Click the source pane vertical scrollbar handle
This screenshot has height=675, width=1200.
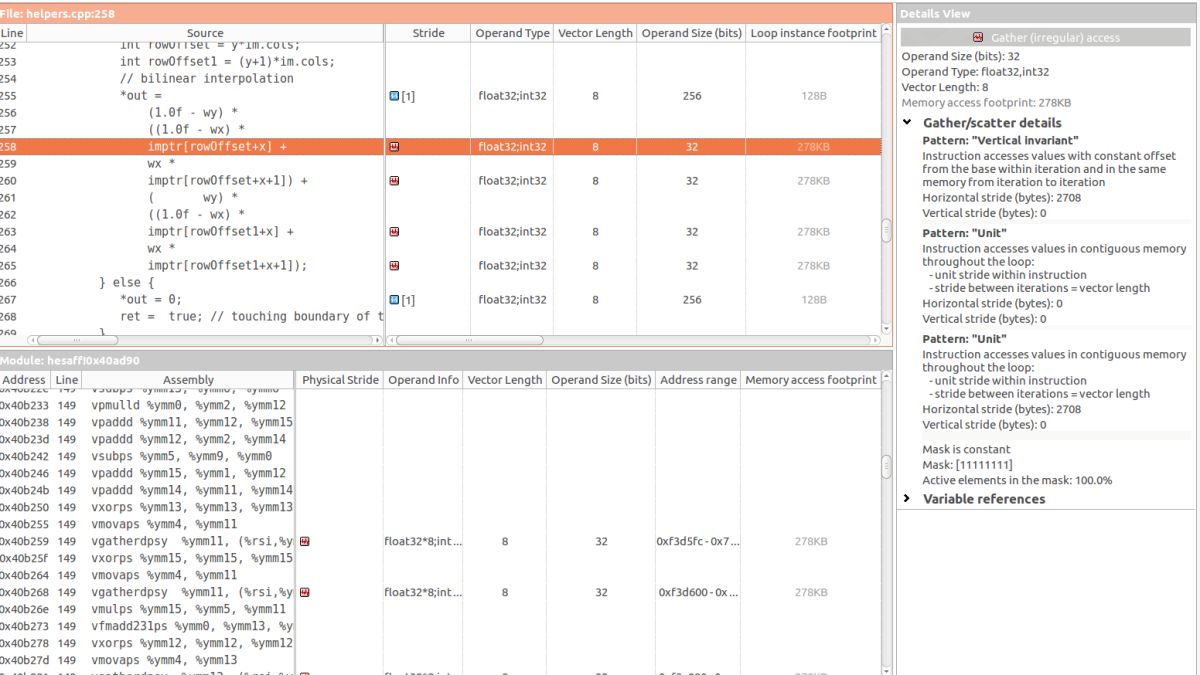(886, 231)
